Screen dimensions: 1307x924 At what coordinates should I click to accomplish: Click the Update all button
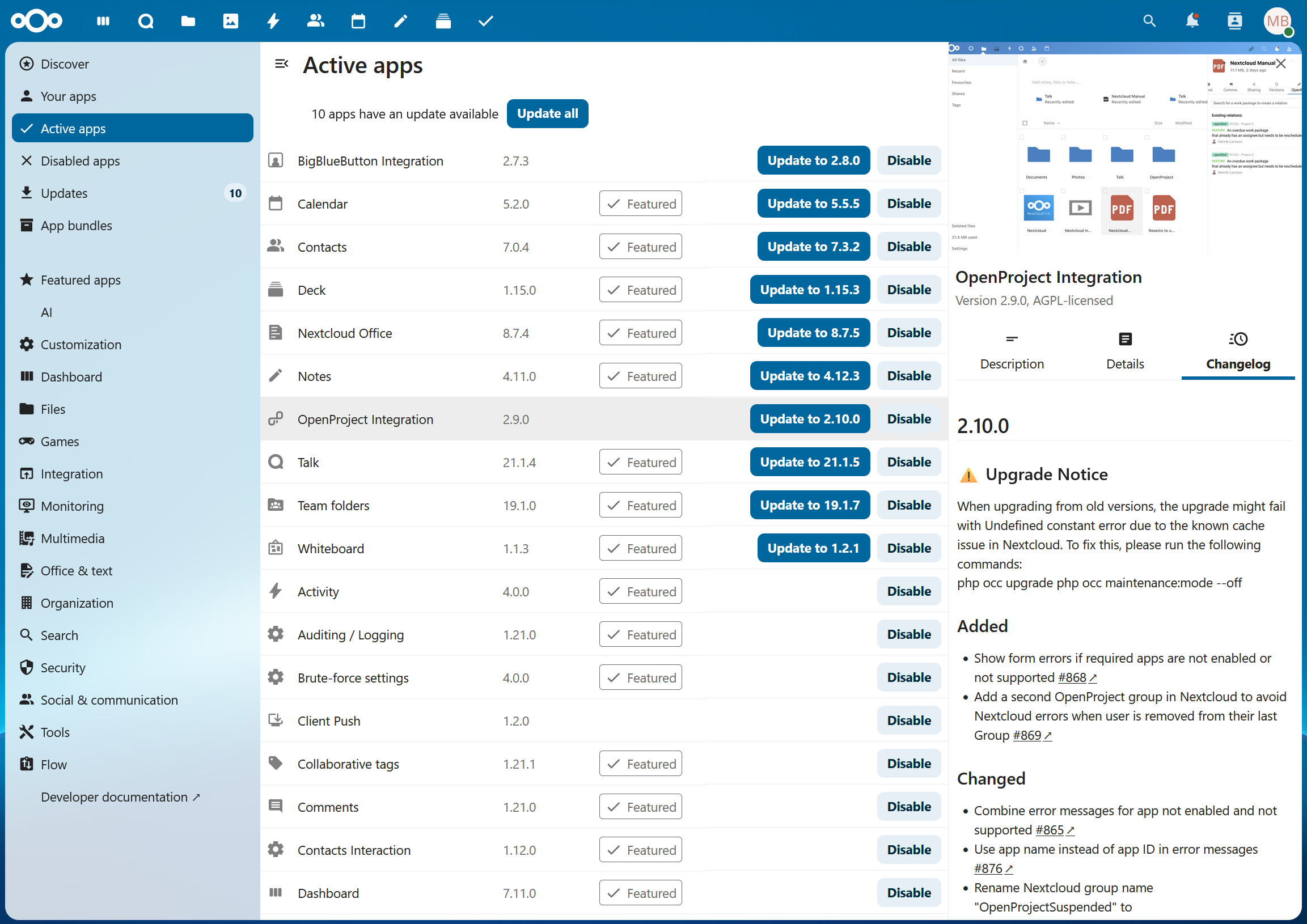tap(547, 113)
